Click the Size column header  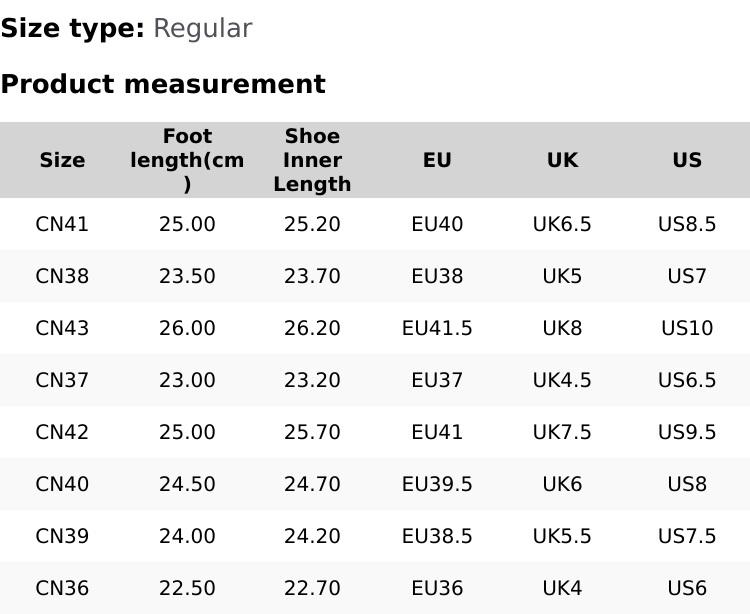point(62,160)
